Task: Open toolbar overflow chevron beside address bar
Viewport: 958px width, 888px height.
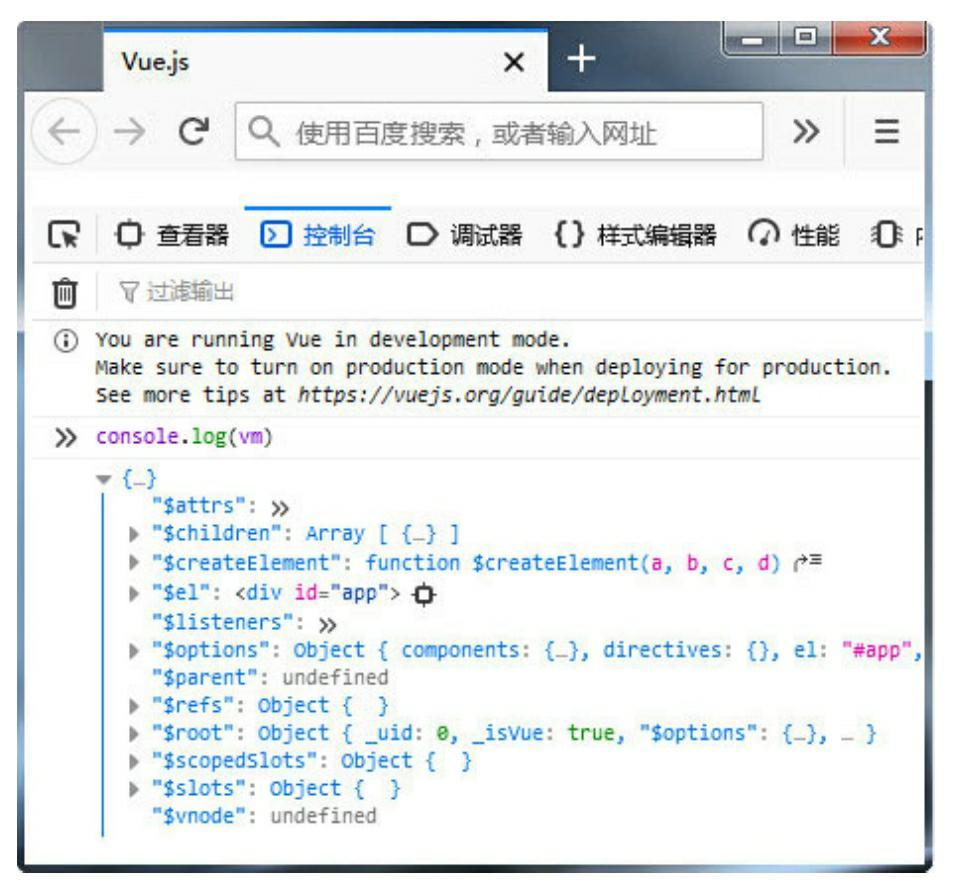Action: click(805, 131)
